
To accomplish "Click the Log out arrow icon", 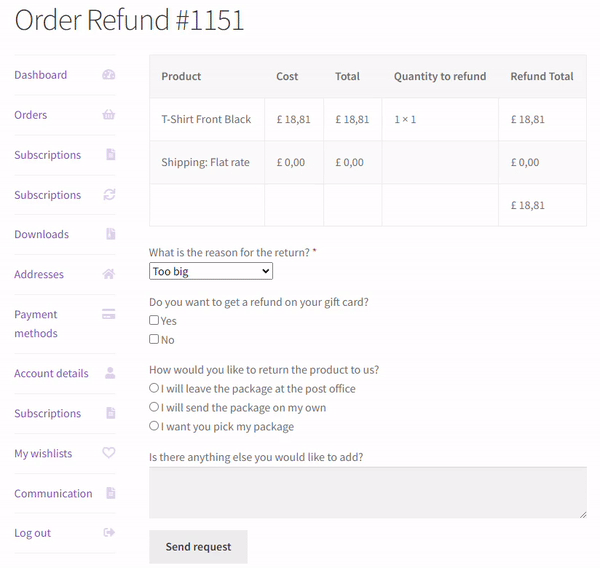I will [x=109, y=533].
